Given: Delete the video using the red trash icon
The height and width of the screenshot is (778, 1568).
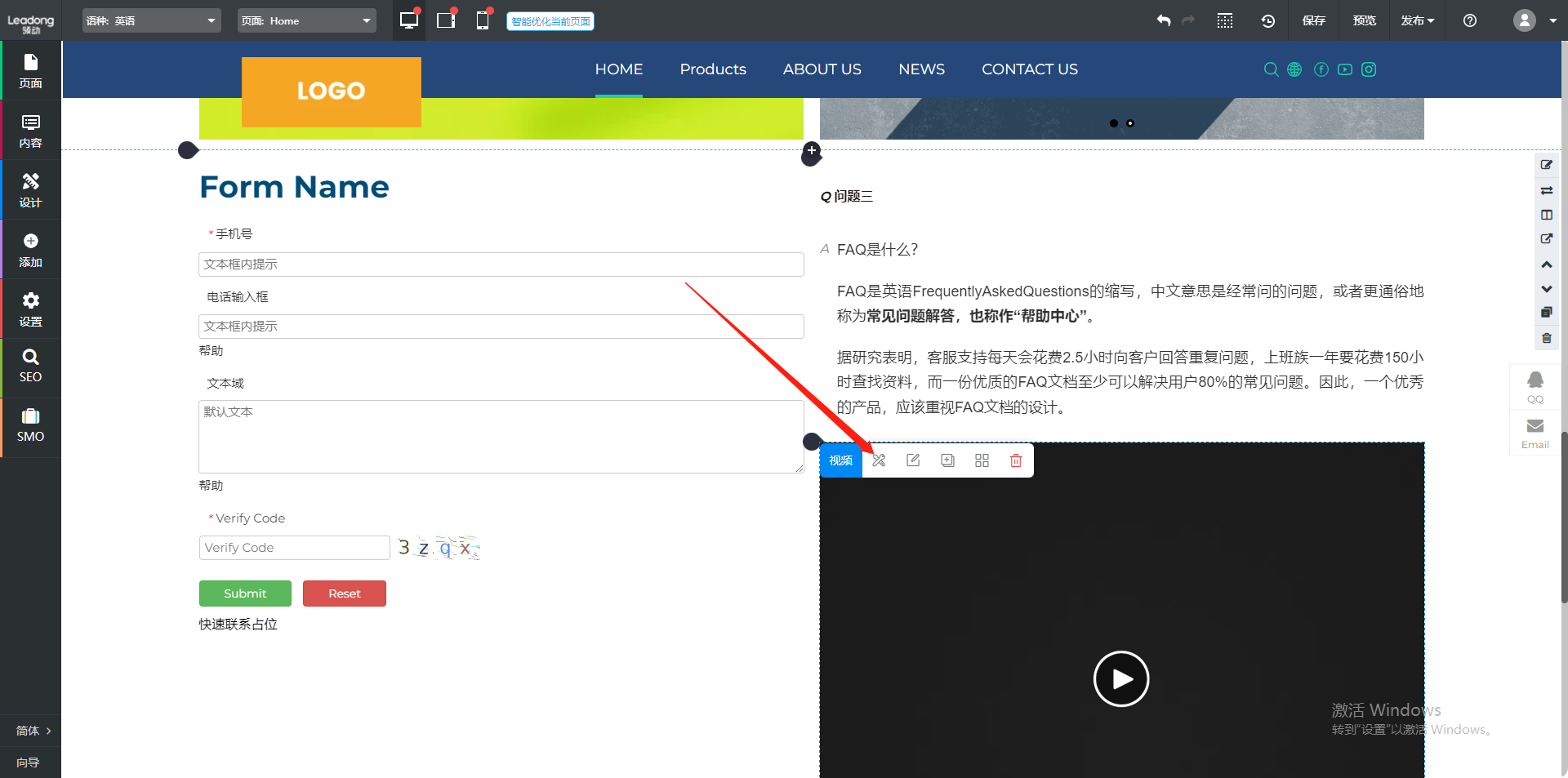Looking at the screenshot, I should (1015, 460).
